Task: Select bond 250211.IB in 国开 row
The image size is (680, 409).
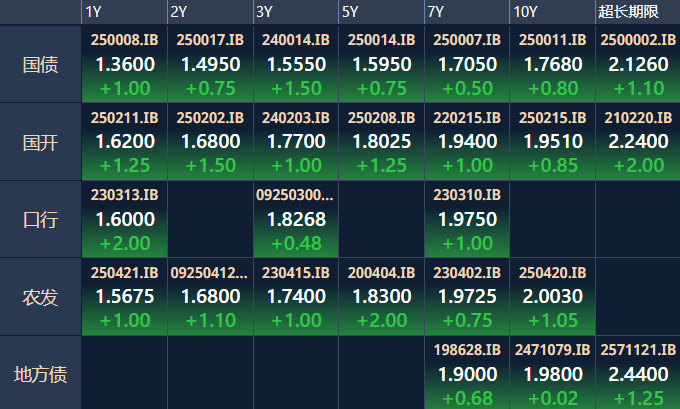Action: (124, 141)
